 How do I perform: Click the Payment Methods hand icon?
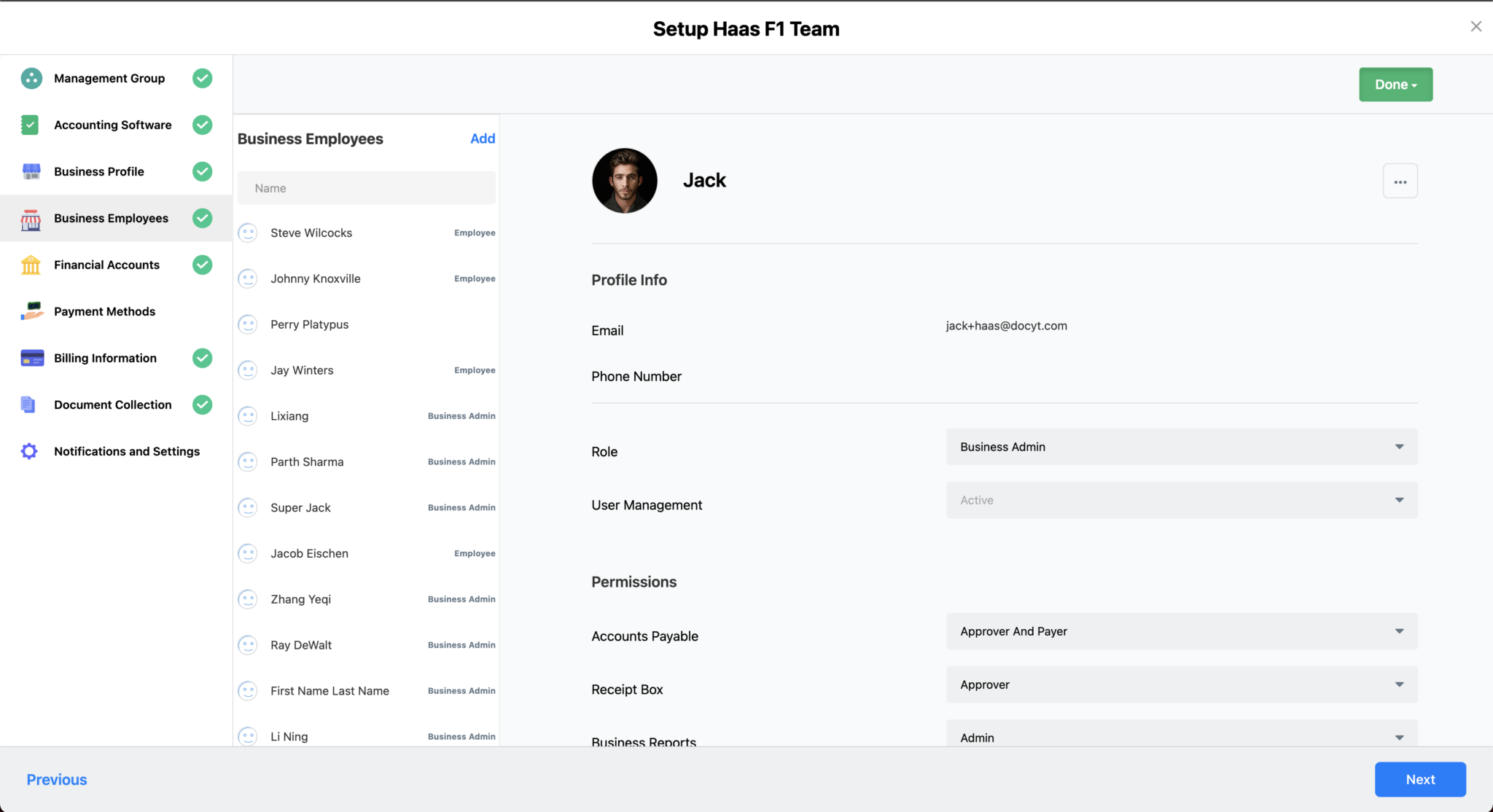[31, 311]
